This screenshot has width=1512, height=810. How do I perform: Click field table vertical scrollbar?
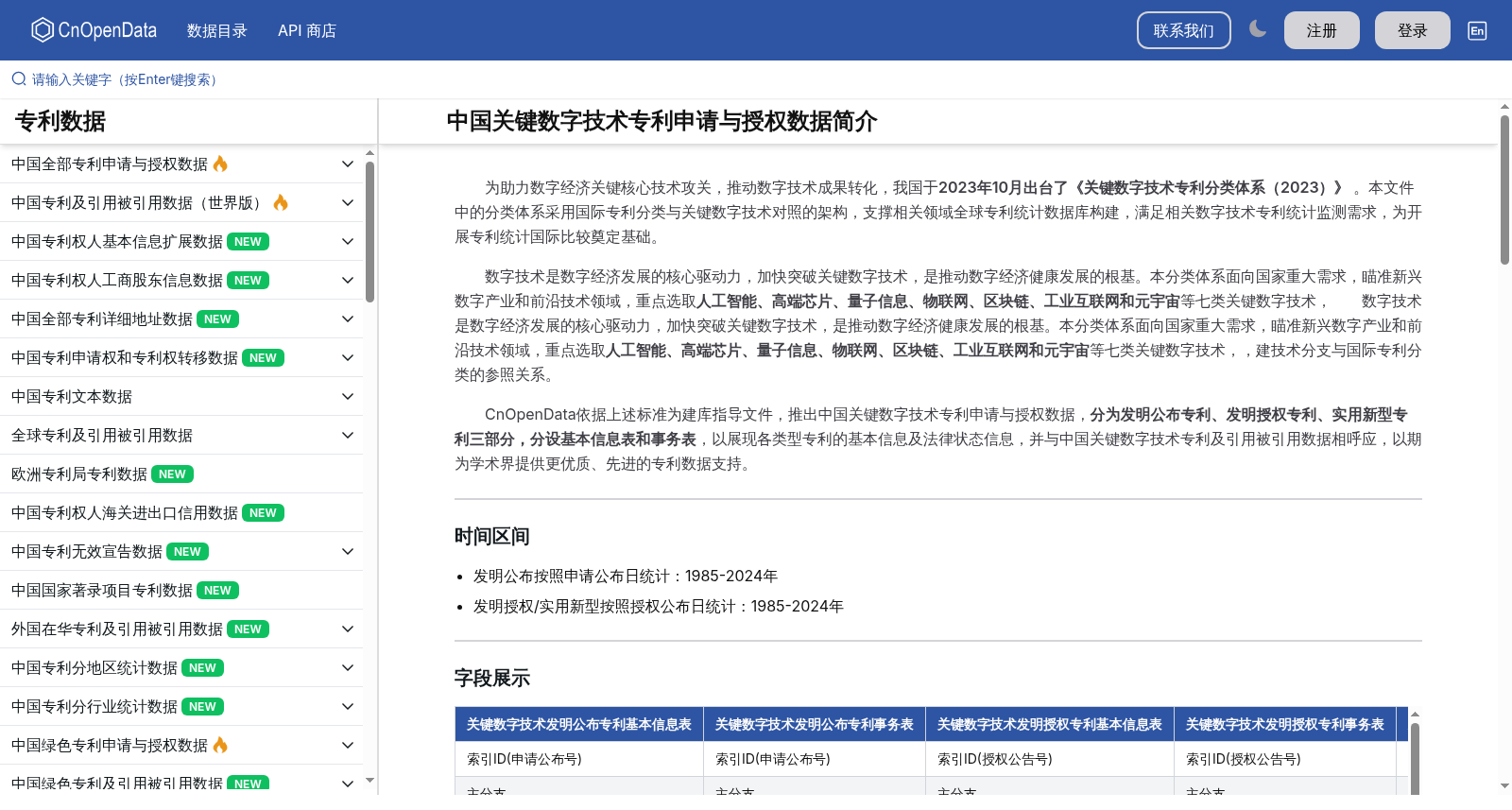click(1415, 761)
